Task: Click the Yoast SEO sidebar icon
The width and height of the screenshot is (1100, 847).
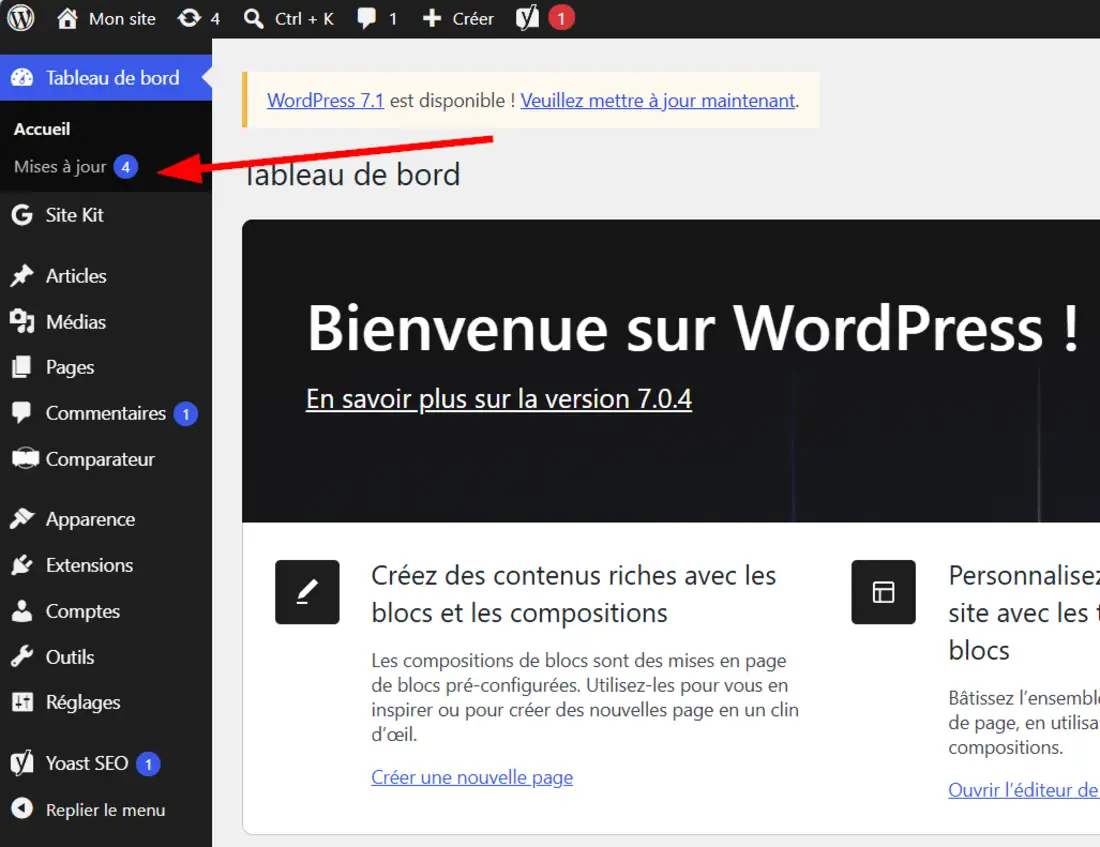Action: pyautogui.click(x=22, y=763)
